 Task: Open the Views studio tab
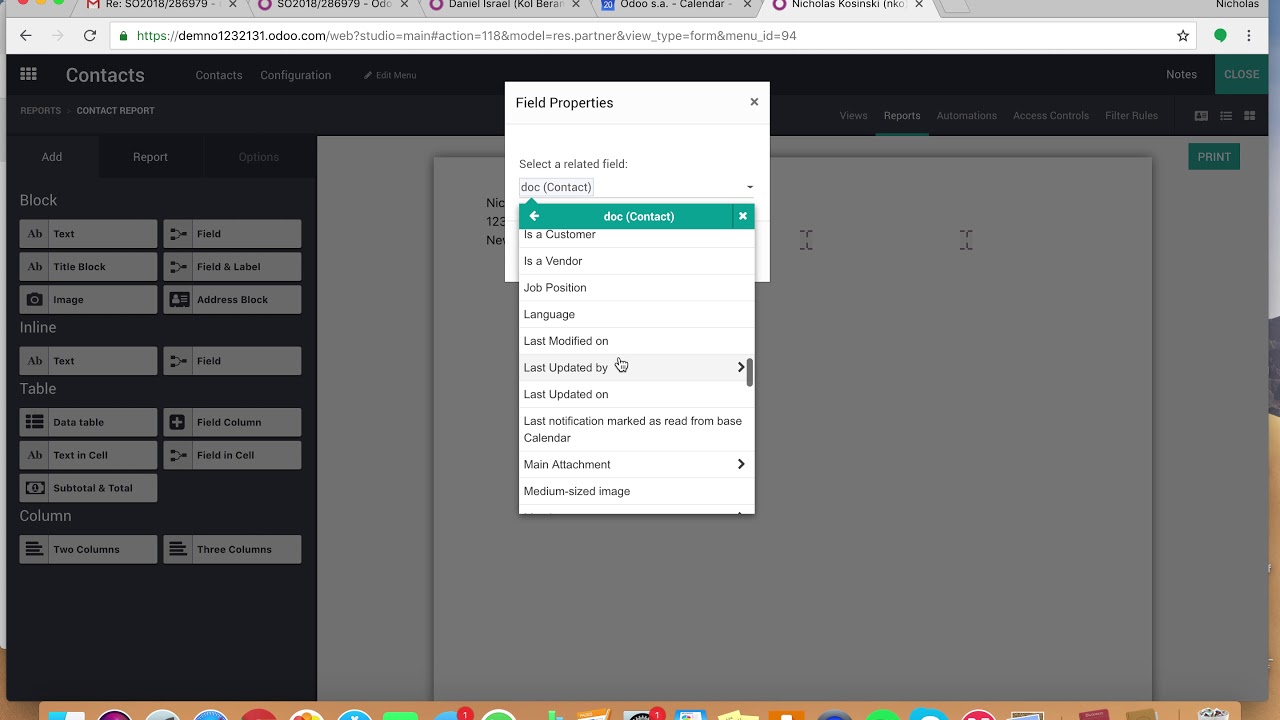[x=853, y=116]
